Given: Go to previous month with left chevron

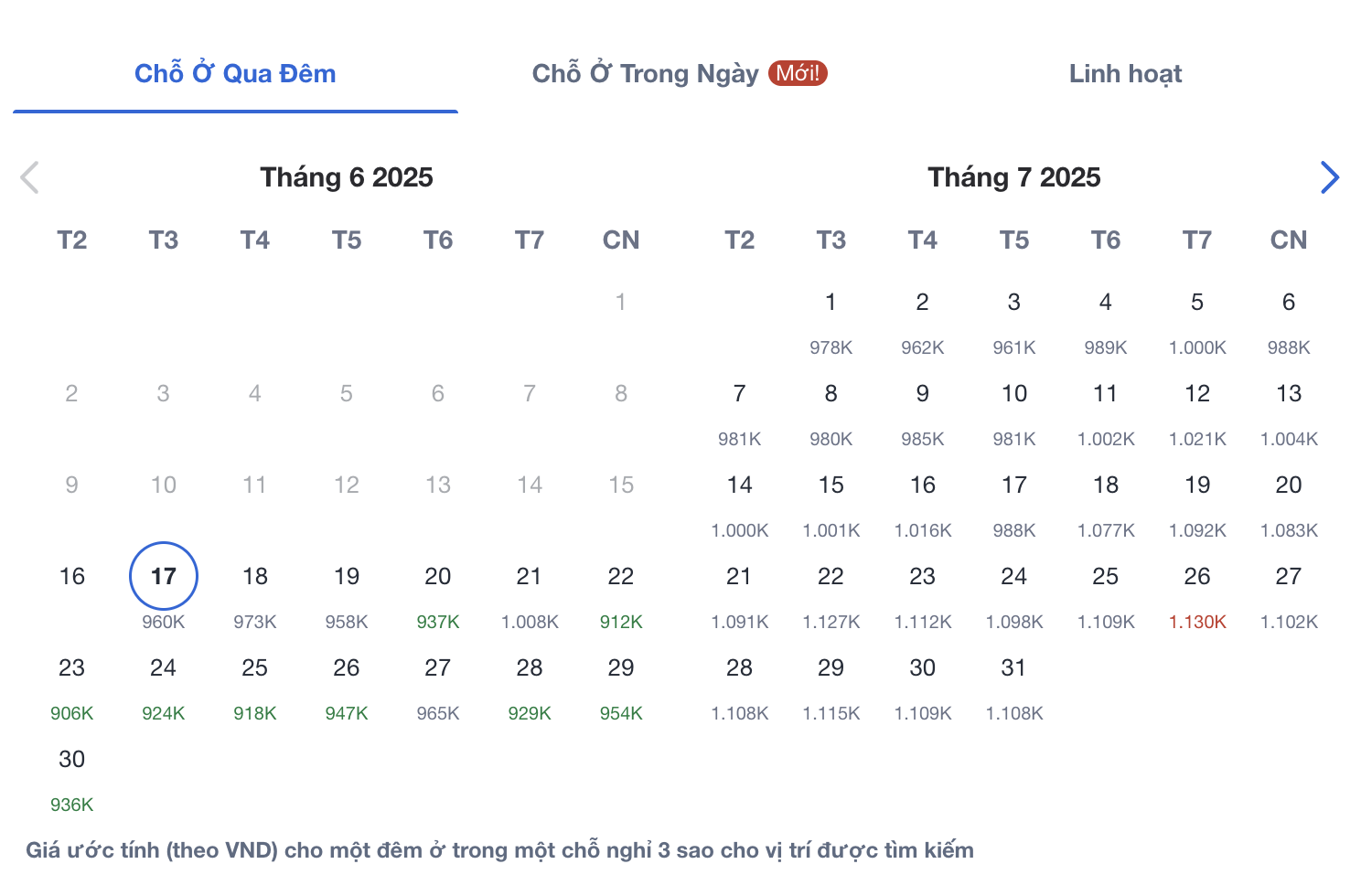Looking at the screenshot, I should tap(29, 177).
